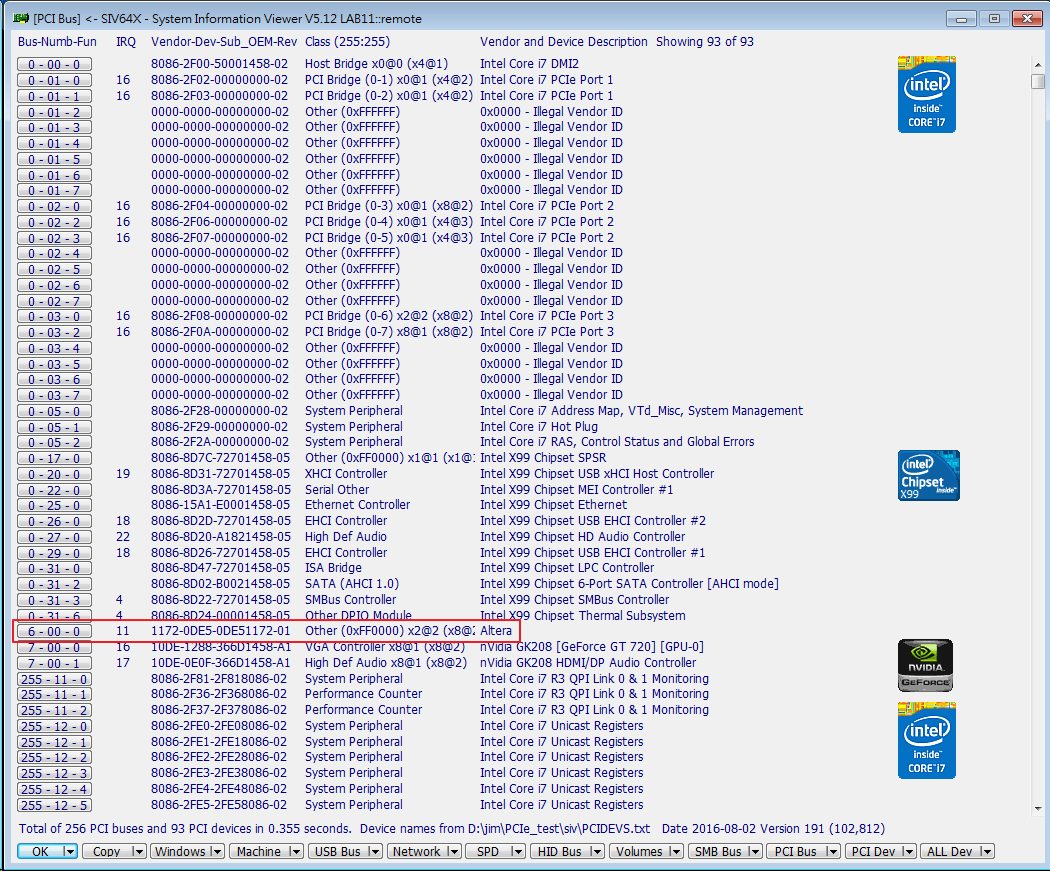Expand the Machine button dropdown arrow
The height and width of the screenshot is (871, 1050).
[x=295, y=851]
